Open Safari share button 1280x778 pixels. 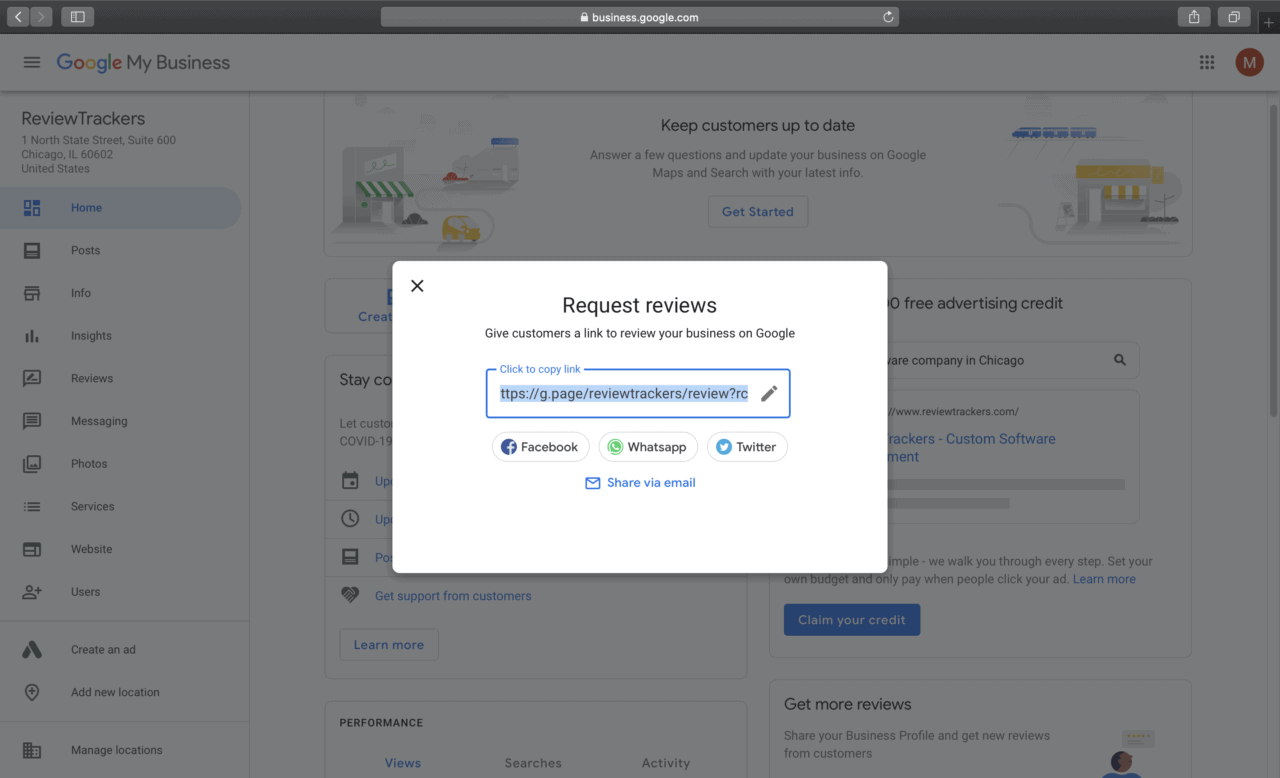1194,17
